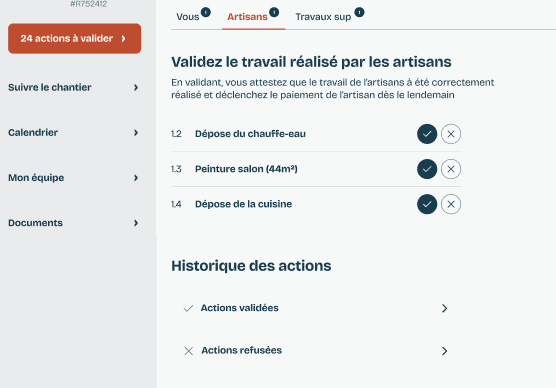
Task: Refuse the Dépose du chauffe-eau task
Action: pyautogui.click(x=451, y=134)
